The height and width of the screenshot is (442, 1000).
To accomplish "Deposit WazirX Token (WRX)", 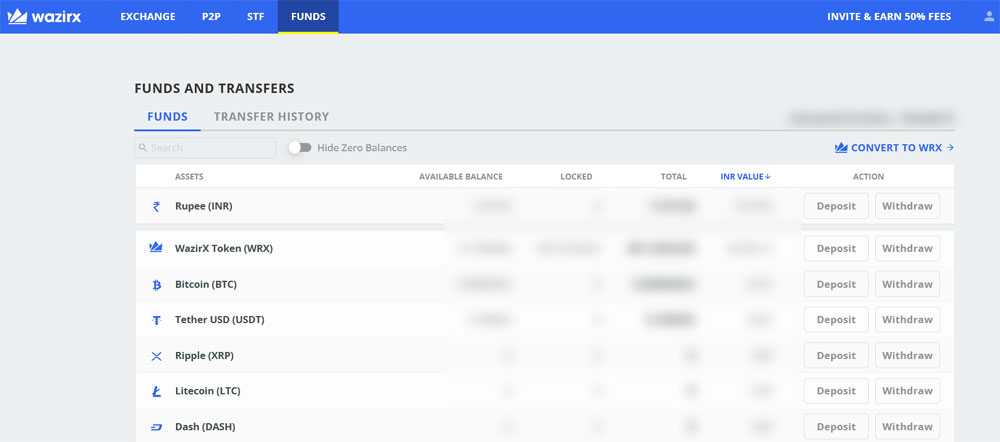I will click(x=836, y=248).
